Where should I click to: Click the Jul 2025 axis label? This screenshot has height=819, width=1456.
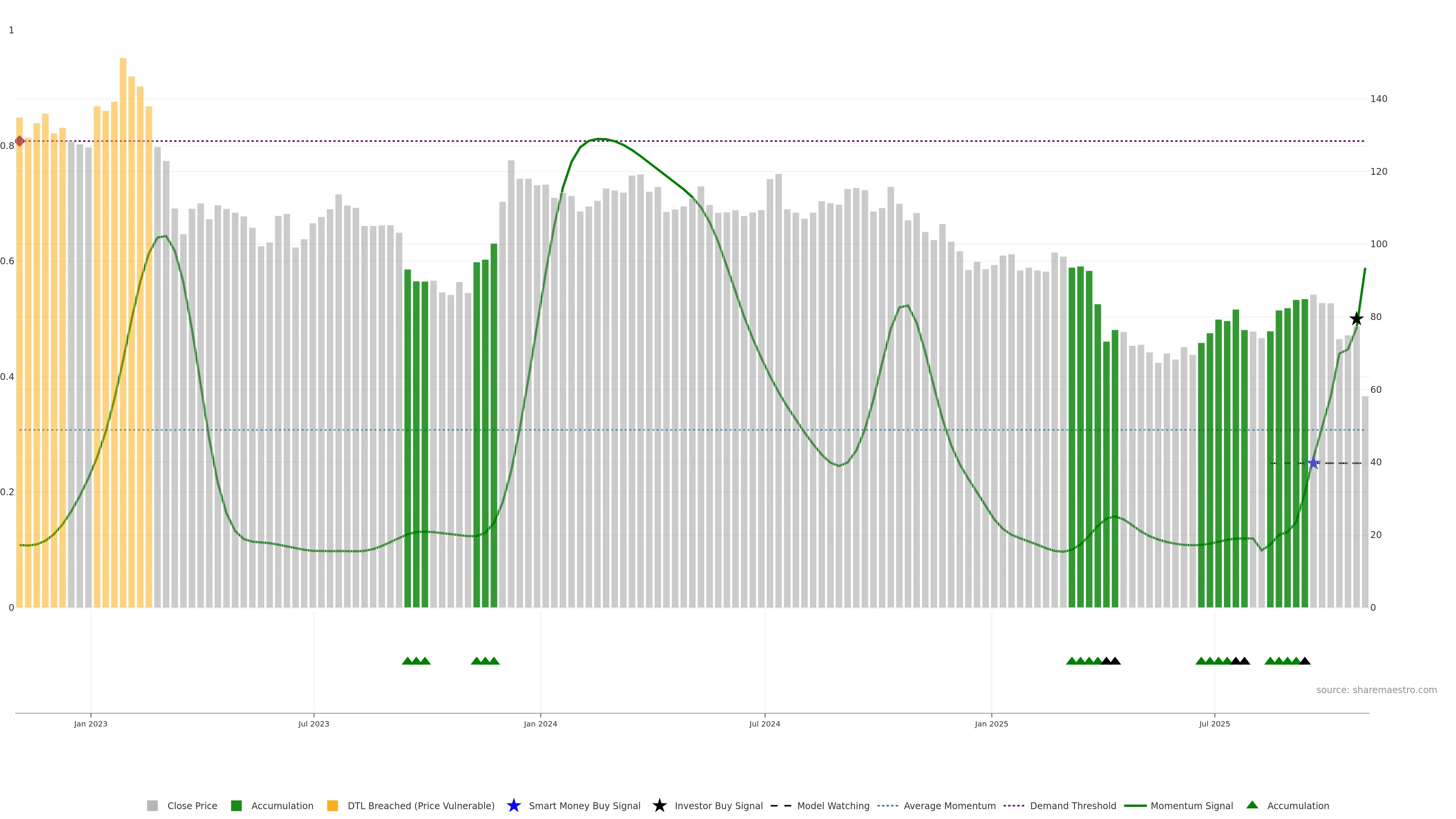point(1214,723)
